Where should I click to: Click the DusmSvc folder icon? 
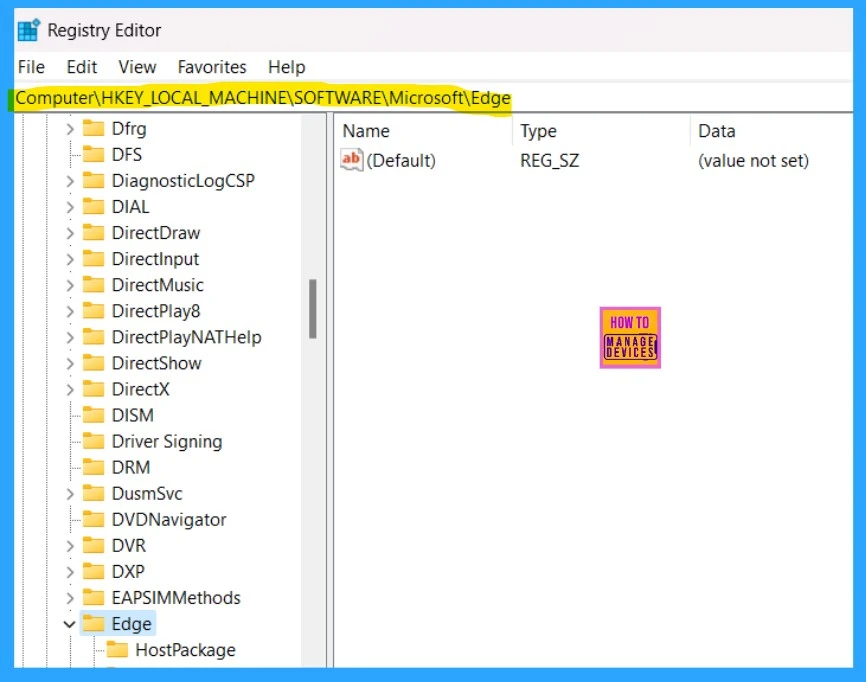coord(93,493)
